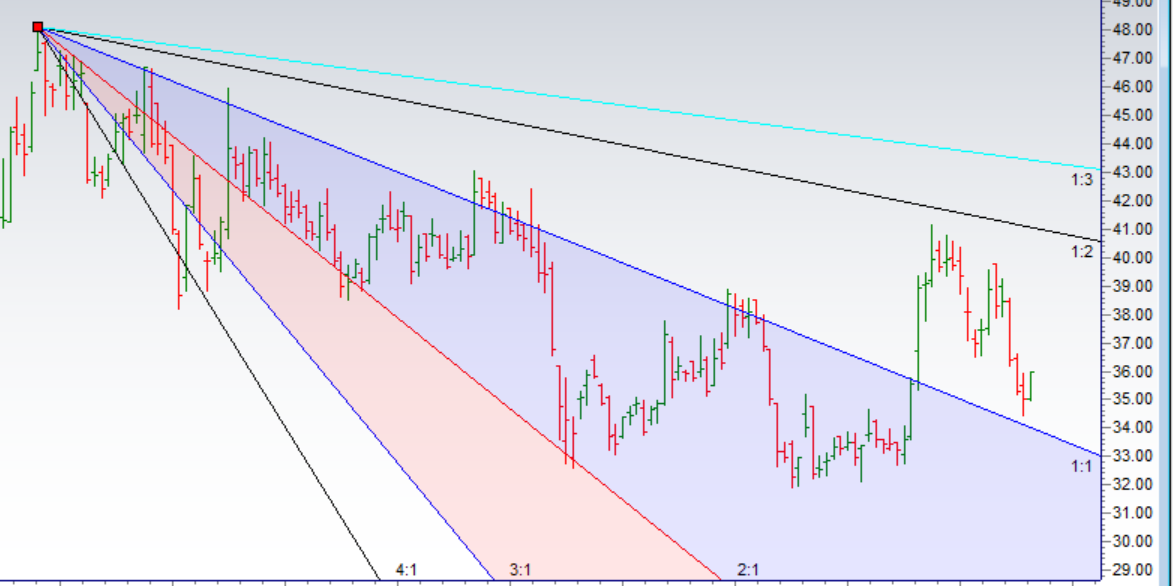Screen dimensions: 1174x586
Task: Click the 40.00 price axis label
Action: pyautogui.click(x=1134, y=258)
